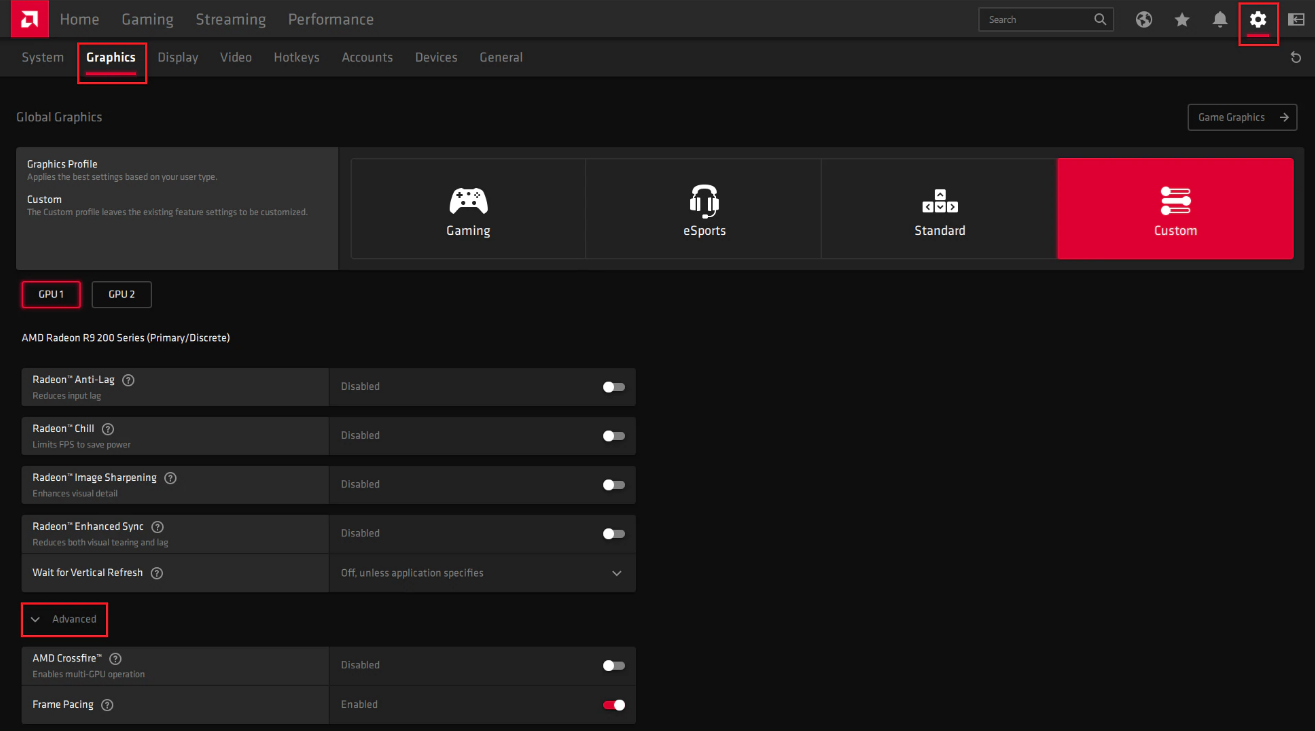Open the web browser globe icon
The width and height of the screenshot is (1315, 731).
(1144, 20)
